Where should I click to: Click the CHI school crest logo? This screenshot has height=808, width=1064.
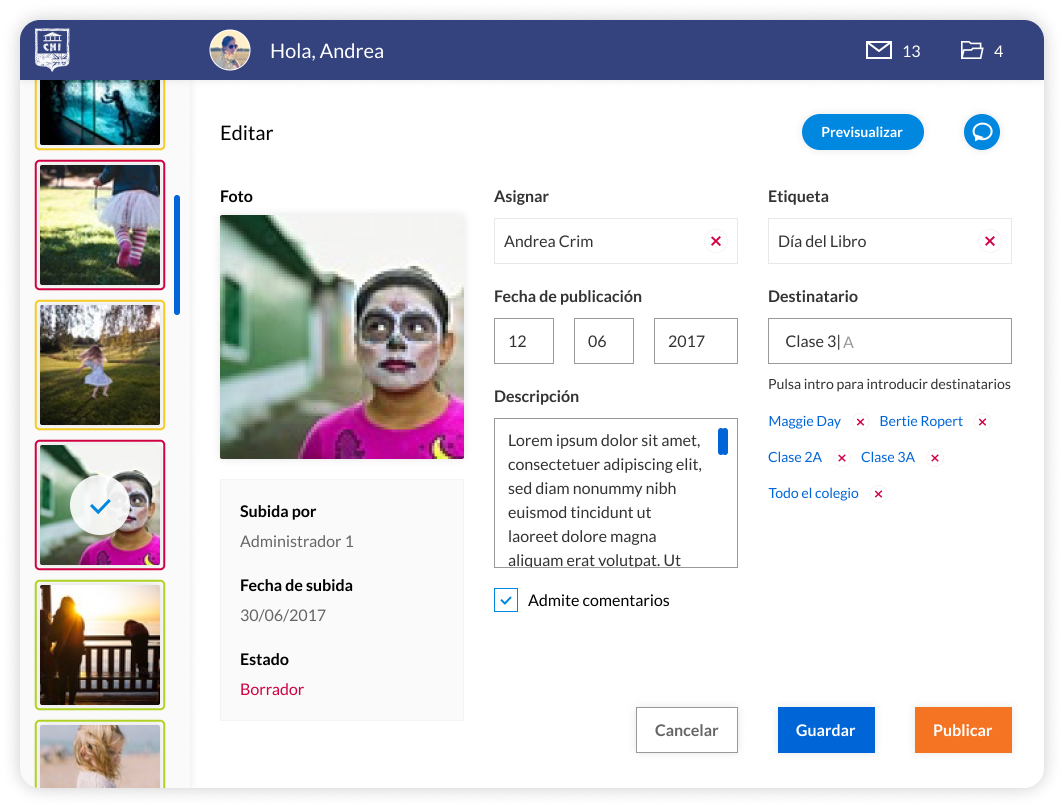[x=52, y=50]
